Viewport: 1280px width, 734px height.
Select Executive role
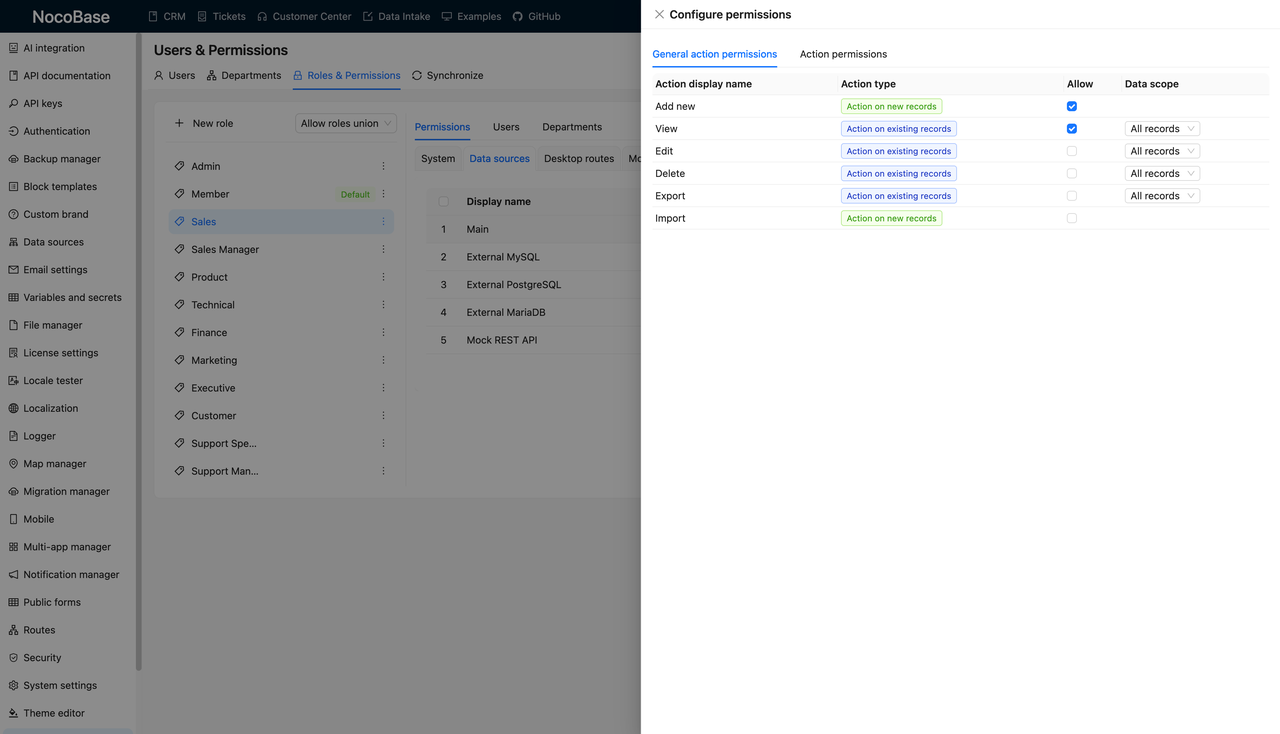tap(281, 388)
